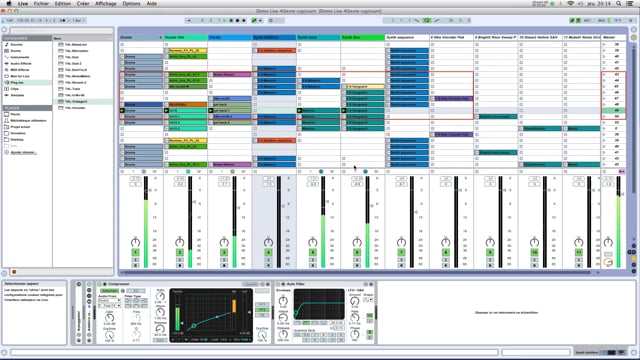Start playback with the transport Play button
Viewport: 640px width, 360px height.
(x=224, y=20)
